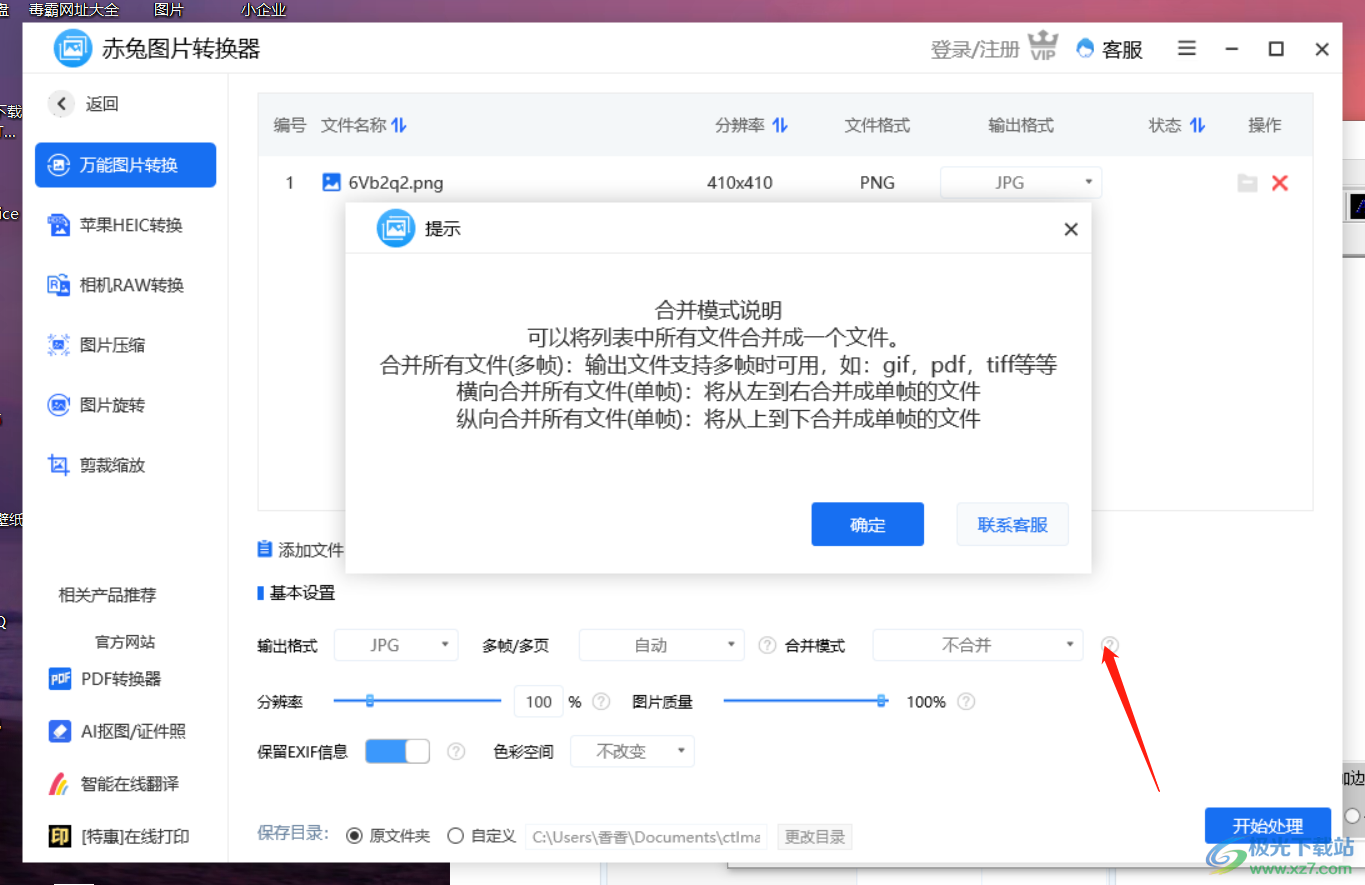Click the VIP crown icon
Image resolution: width=1365 pixels, height=885 pixels.
(x=1043, y=46)
